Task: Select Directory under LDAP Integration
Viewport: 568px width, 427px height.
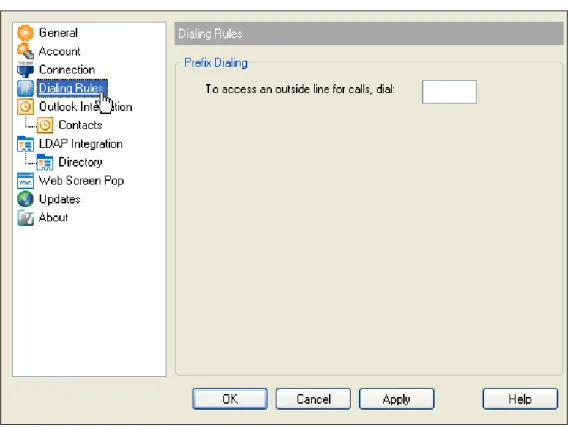Action: (80, 162)
